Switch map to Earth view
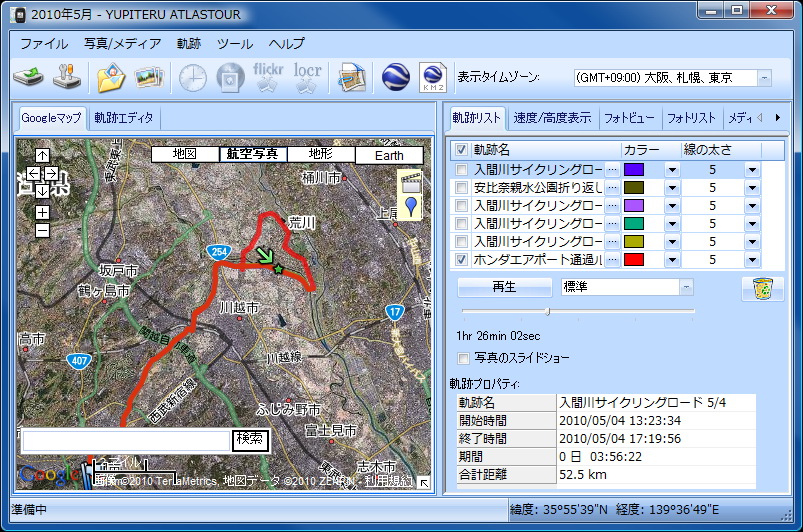 click(x=389, y=155)
